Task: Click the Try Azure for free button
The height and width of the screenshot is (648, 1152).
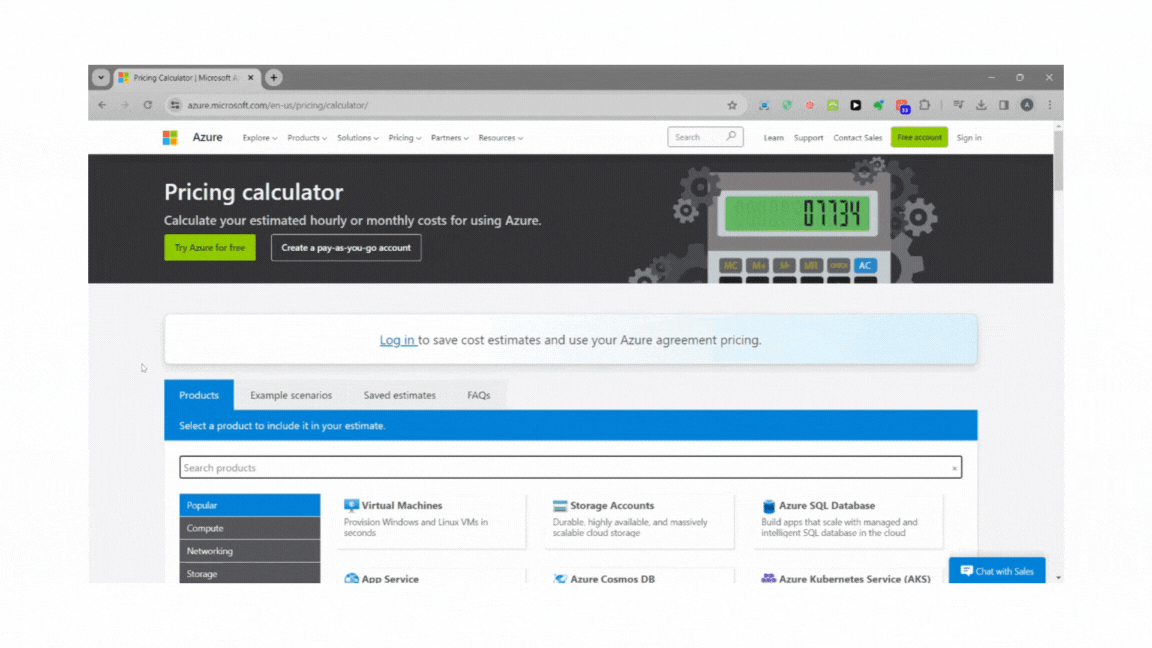Action: coord(210,248)
